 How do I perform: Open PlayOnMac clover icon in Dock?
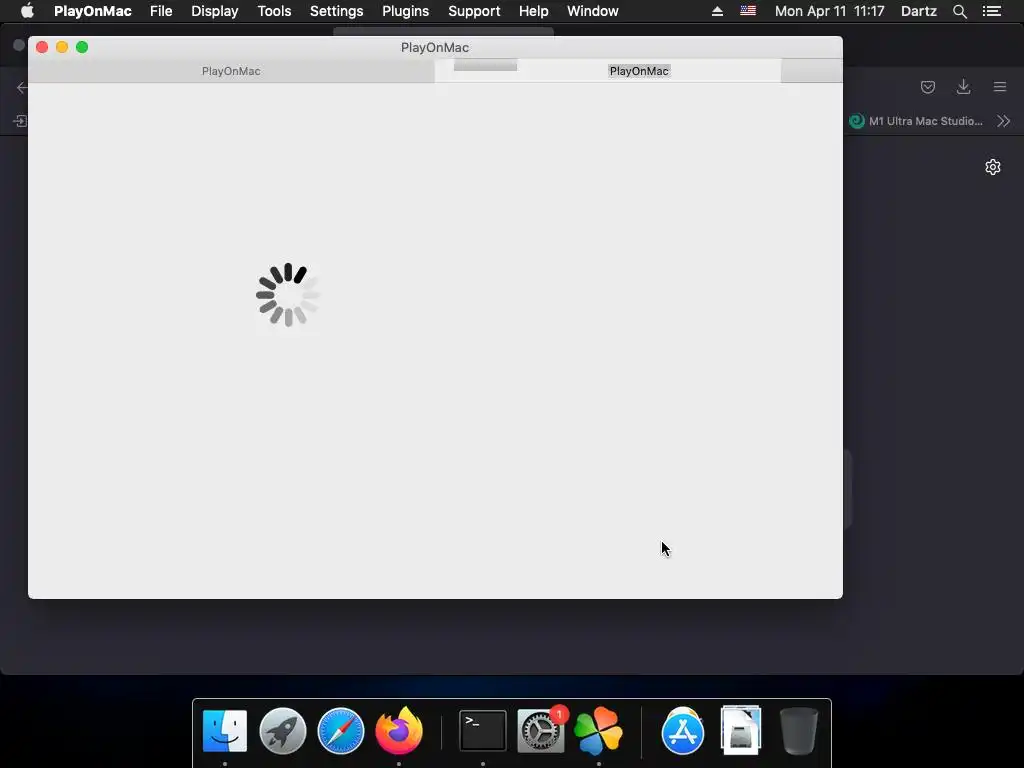tap(598, 731)
